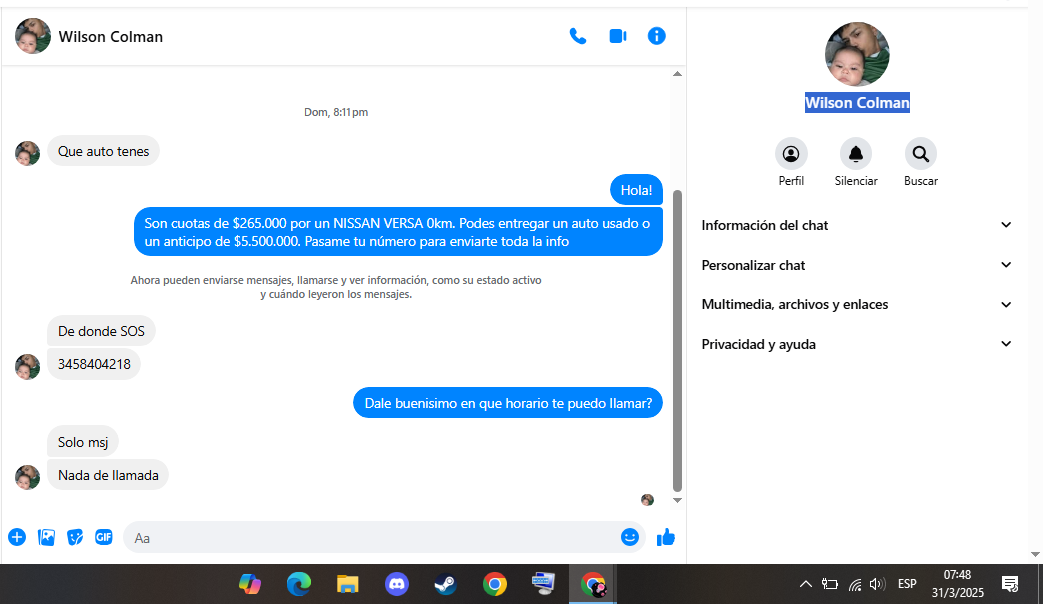
Task: Search the conversation with Buscar
Action: 920,154
